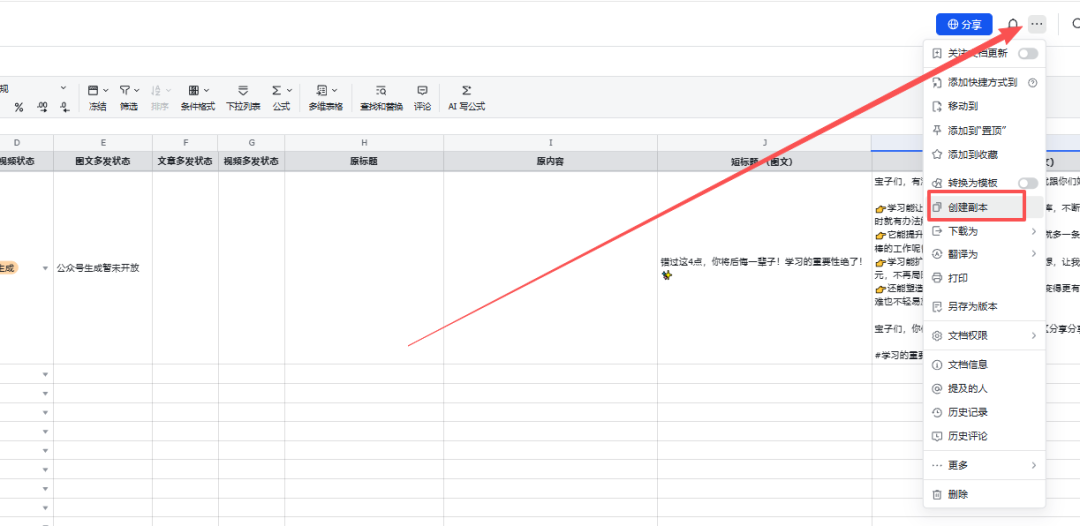Open the 公式 dropdown arrow
1080x526 pixels.
coord(289,90)
